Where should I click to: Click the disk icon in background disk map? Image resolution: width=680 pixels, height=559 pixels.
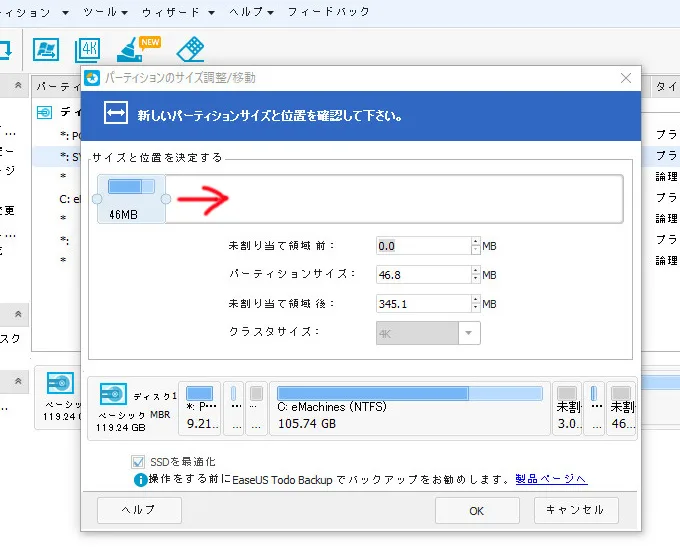tap(59, 383)
